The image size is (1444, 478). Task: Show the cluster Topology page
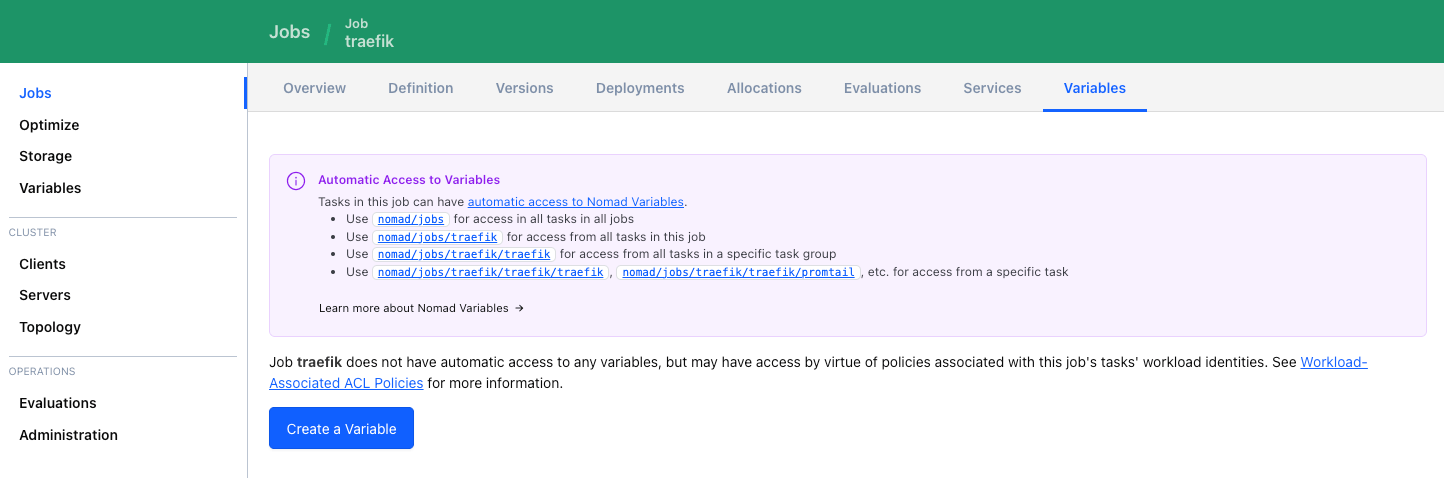point(50,327)
